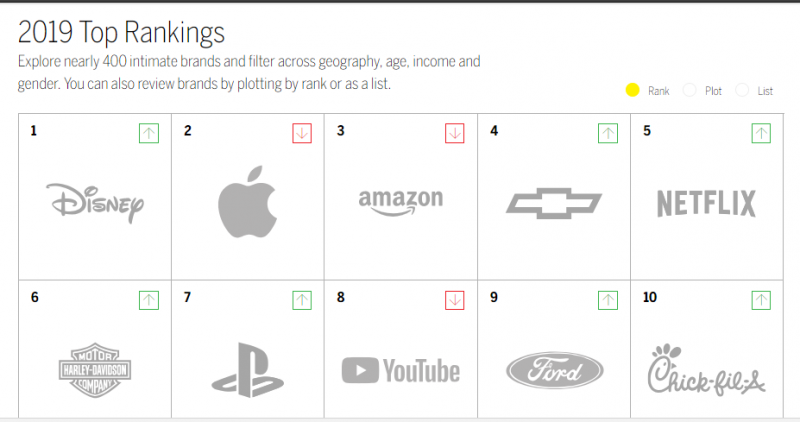Image resolution: width=800 pixels, height=422 pixels.
Task: Select the Netflix logo
Action: [706, 203]
